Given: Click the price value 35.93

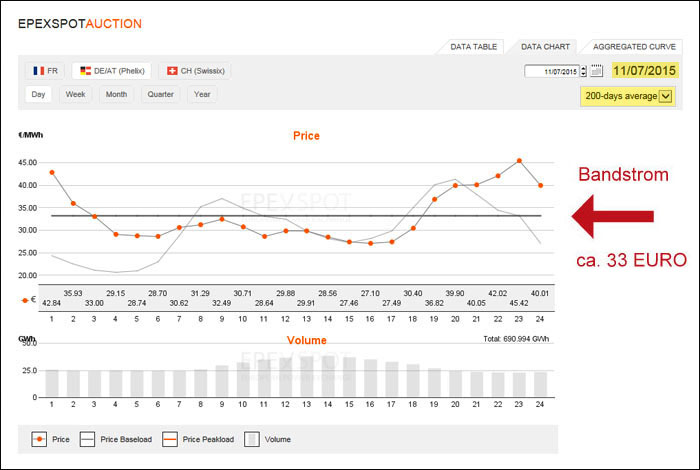Looking at the screenshot, I should [x=73, y=293].
